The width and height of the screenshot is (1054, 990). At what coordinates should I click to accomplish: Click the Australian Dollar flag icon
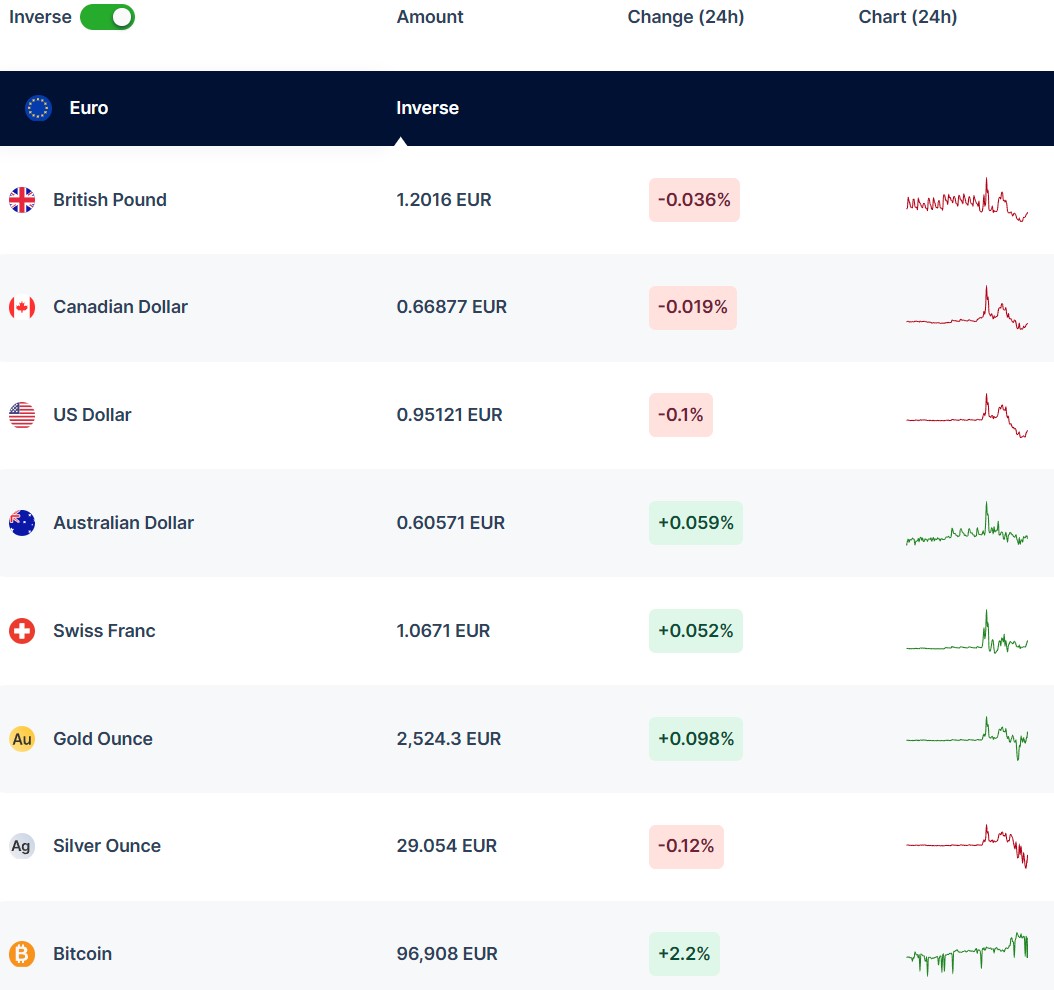click(x=22, y=523)
